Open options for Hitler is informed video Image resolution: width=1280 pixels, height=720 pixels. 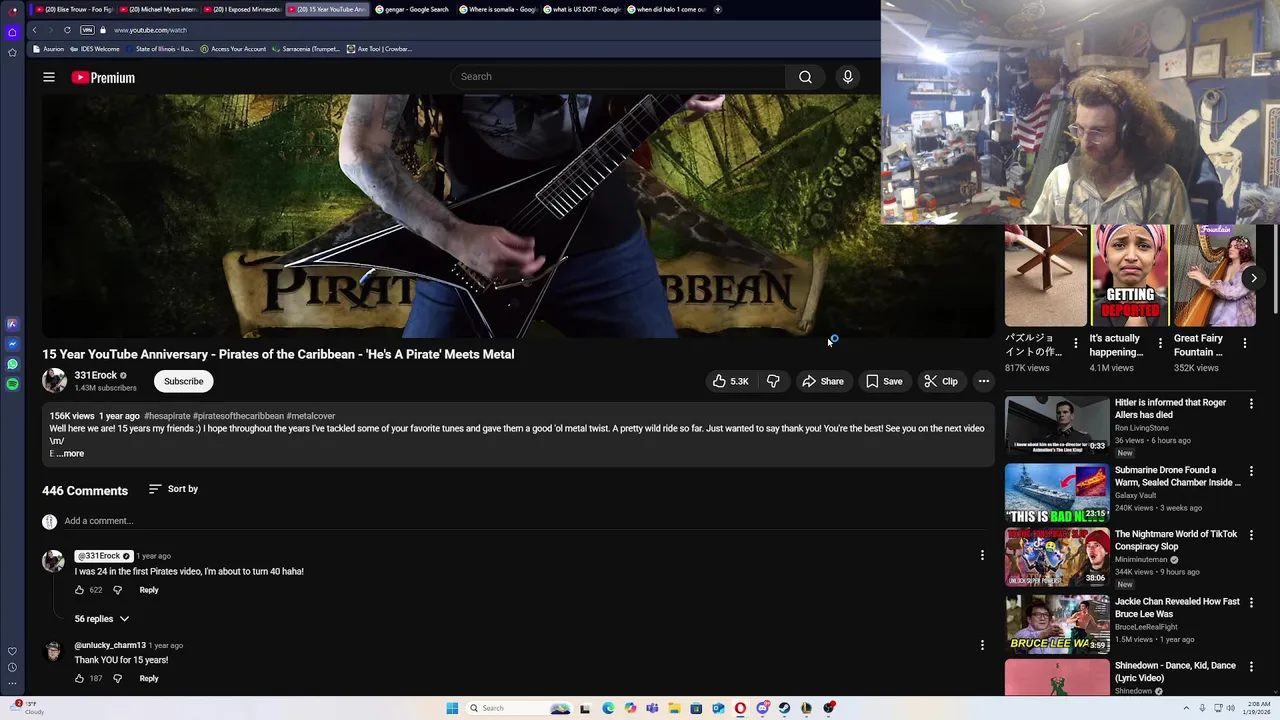coord(1251,403)
